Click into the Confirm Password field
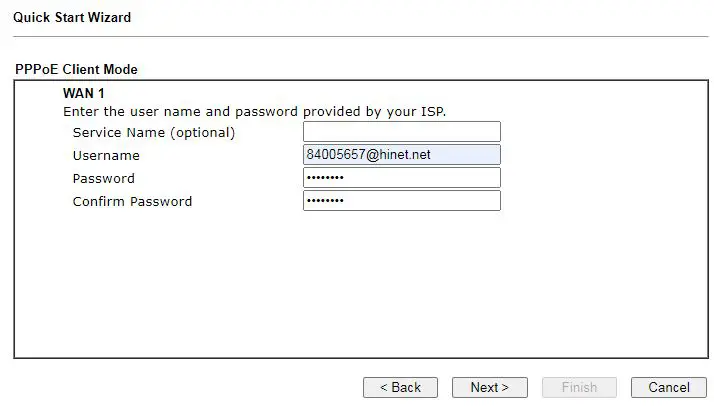The image size is (714, 407). click(x=401, y=201)
